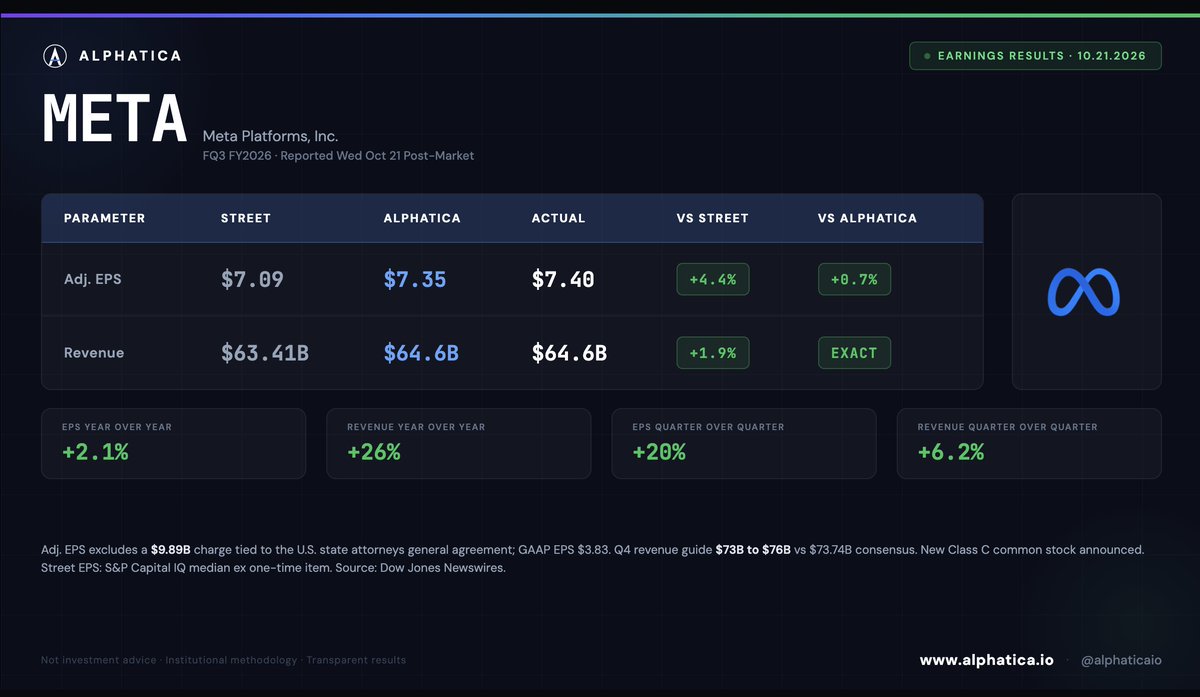
Task: Click the ALPHATICA column header
Action: click(422, 218)
